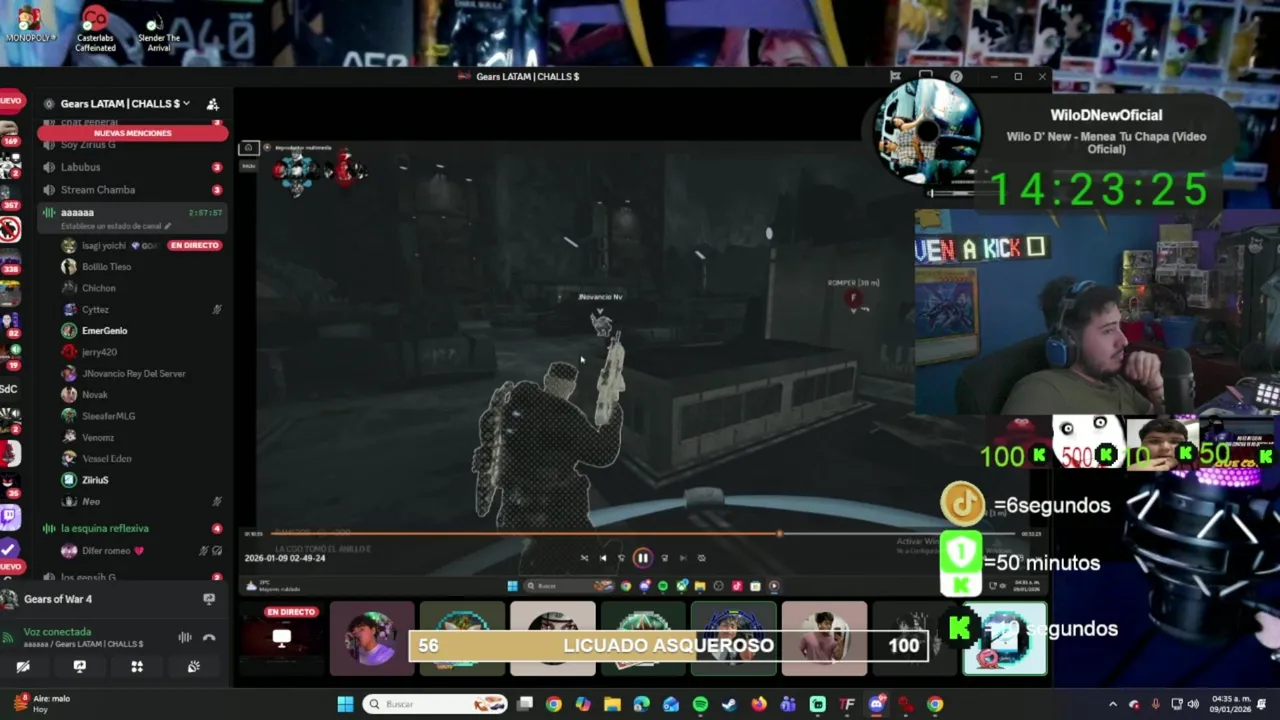The image size is (1280, 720).
Task: Select user Bolillo Tieso in voice list
Action: pyautogui.click(x=107, y=267)
